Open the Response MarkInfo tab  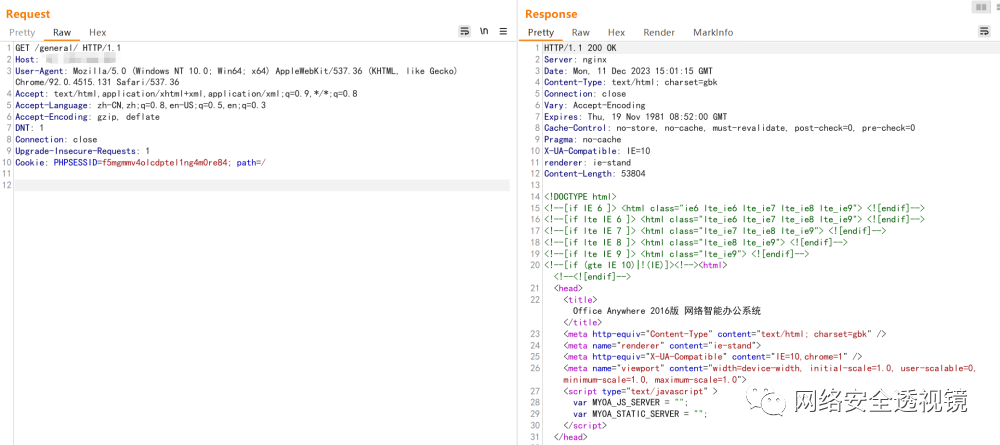tap(713, 33)
